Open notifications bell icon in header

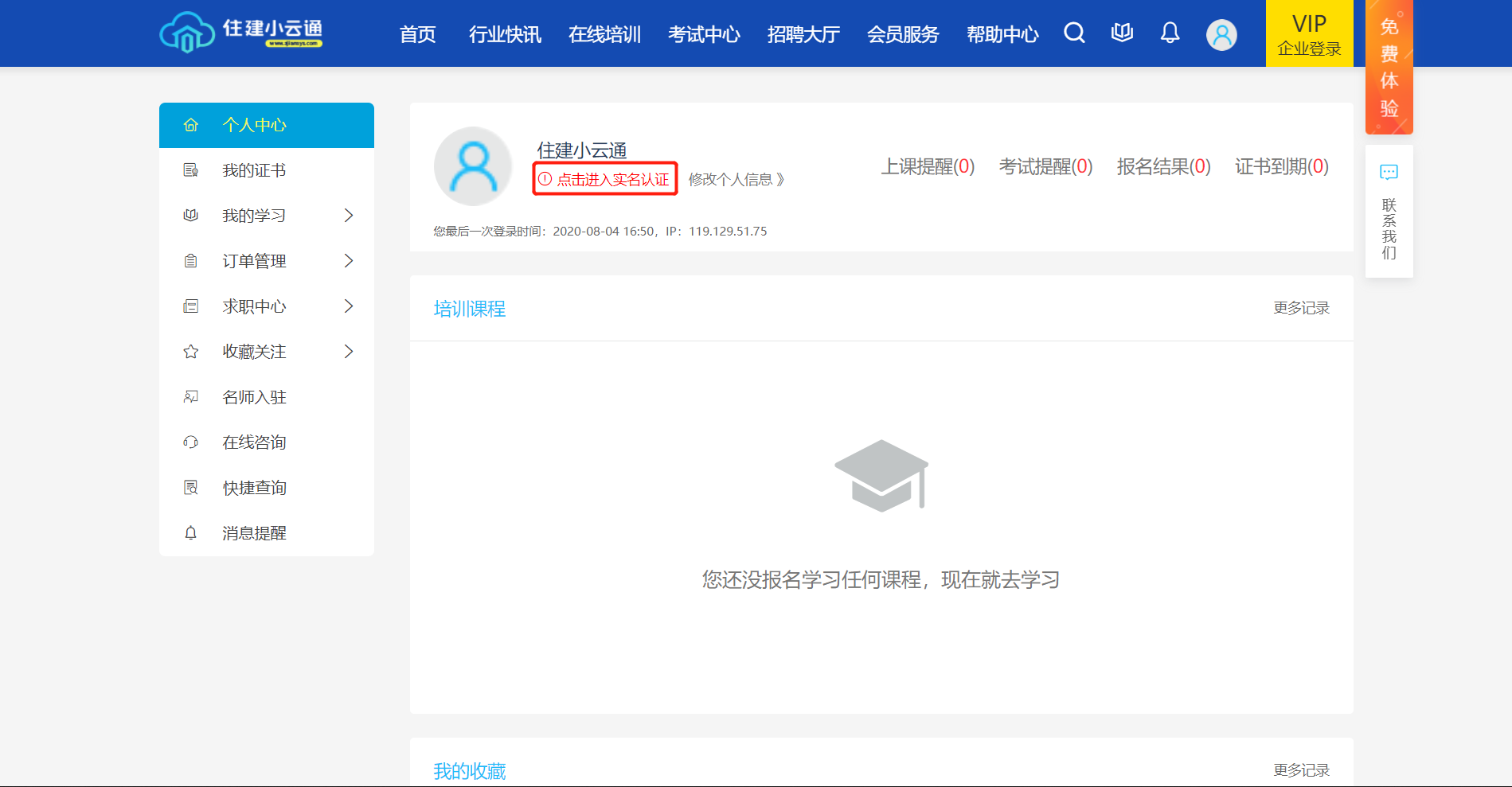[x=1170, y=33]
